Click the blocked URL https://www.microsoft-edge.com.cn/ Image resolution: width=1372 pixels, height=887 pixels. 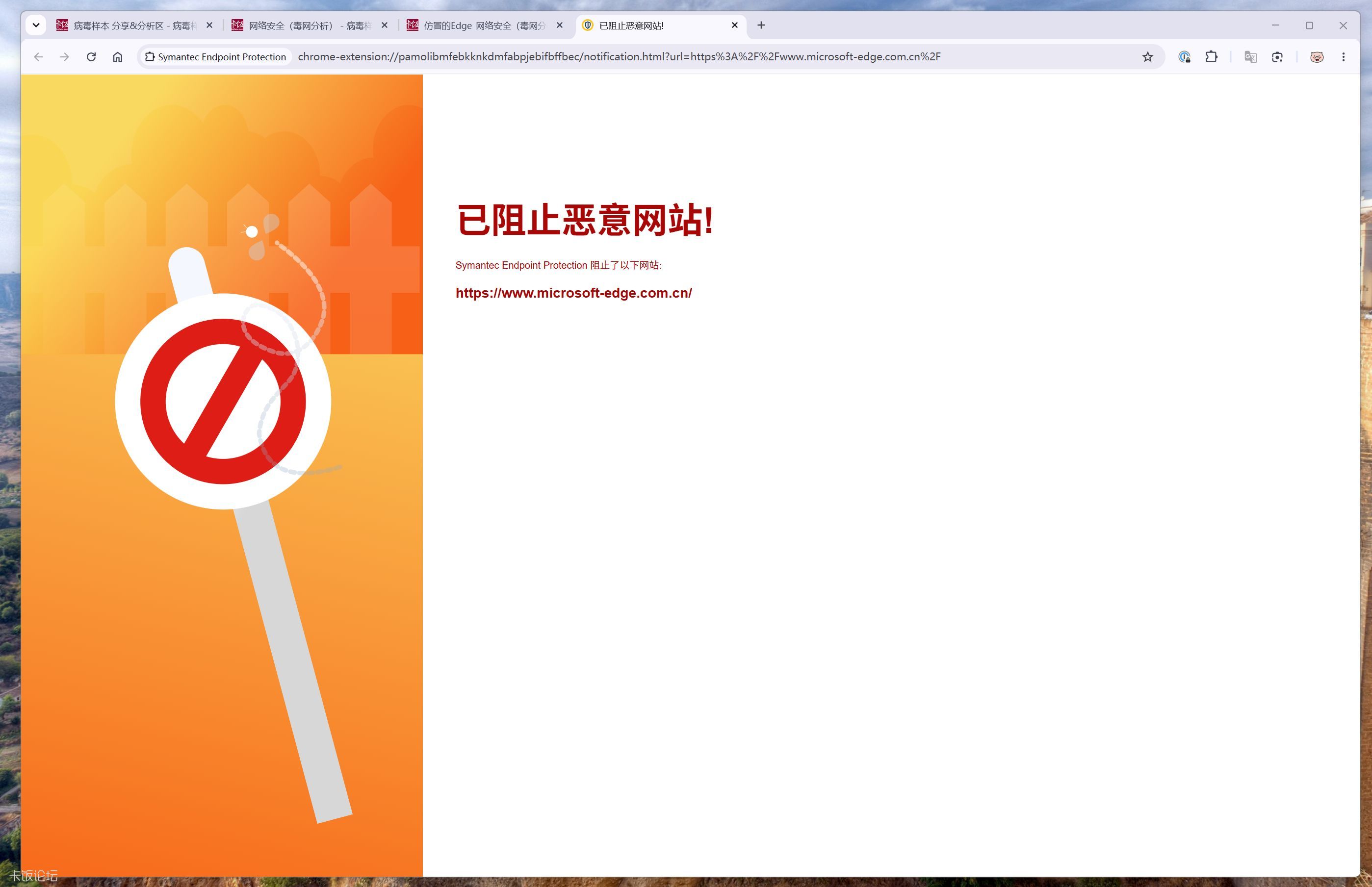tap(573, 293)
